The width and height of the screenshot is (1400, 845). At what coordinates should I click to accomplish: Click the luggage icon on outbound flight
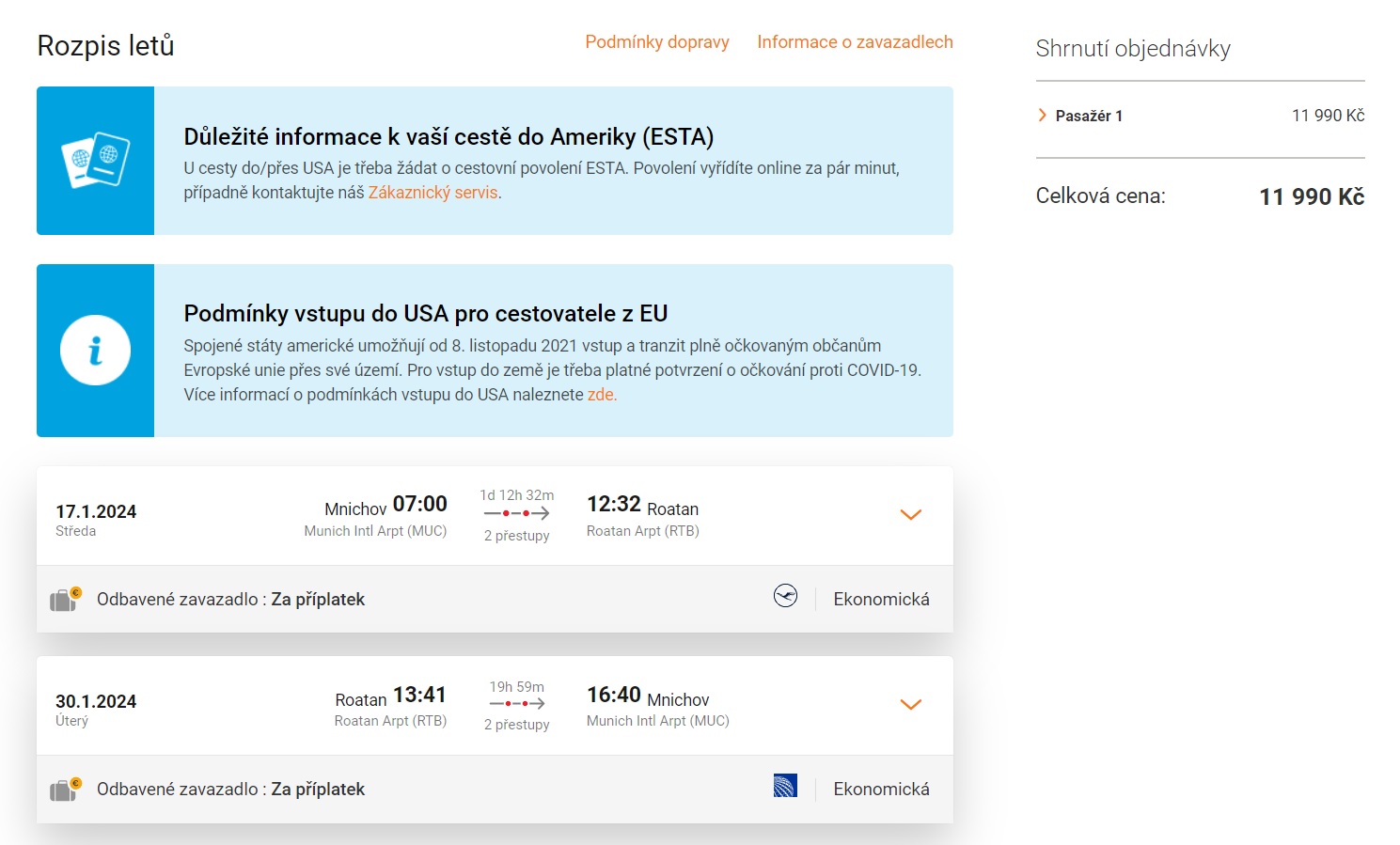[x=65, y=599]
